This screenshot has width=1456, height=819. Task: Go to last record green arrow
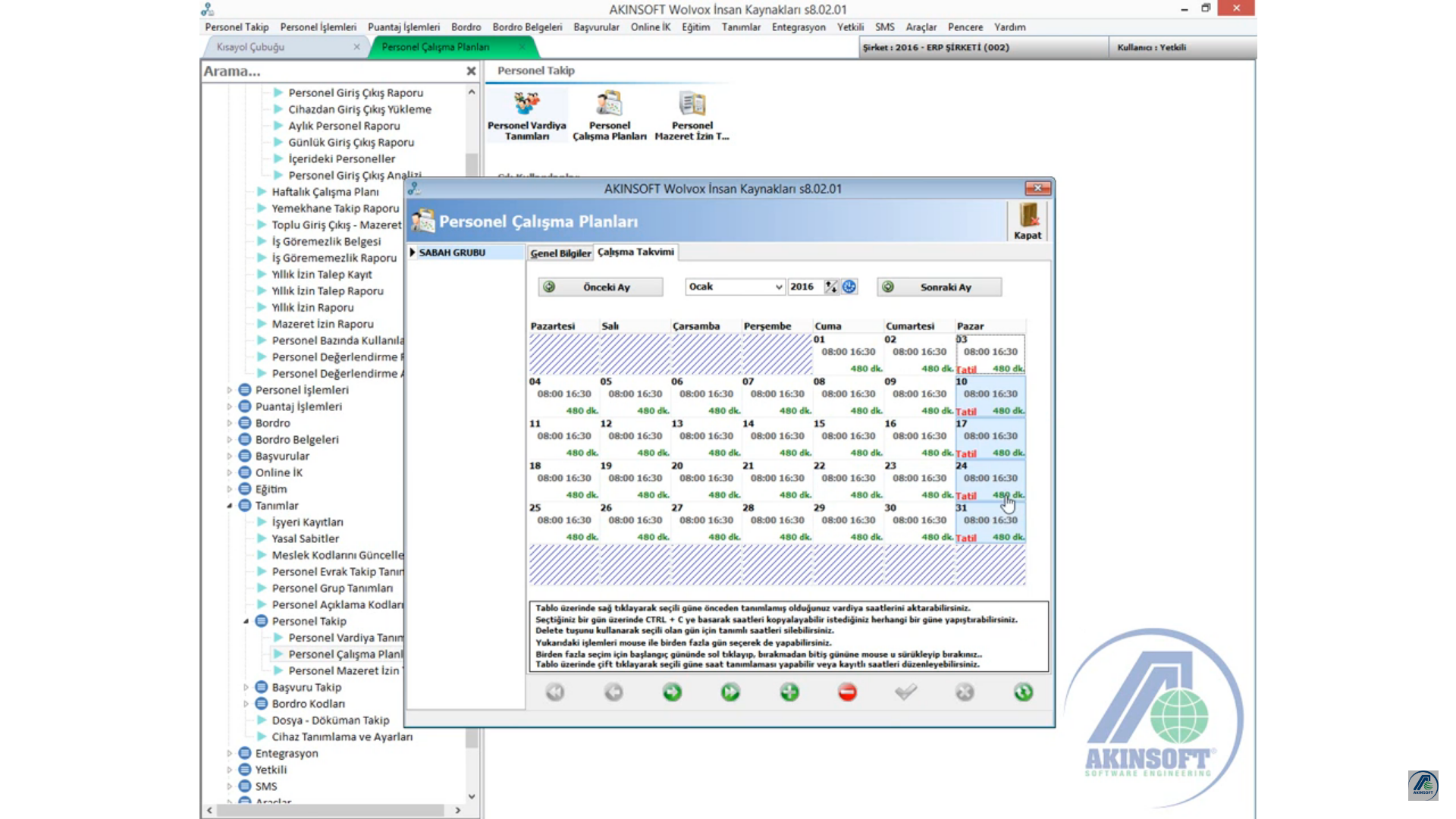click(x=730, y=692)
